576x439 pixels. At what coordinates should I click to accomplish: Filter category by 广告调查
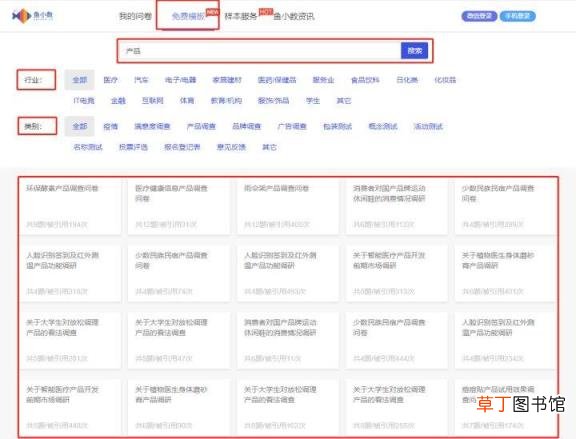292,126
